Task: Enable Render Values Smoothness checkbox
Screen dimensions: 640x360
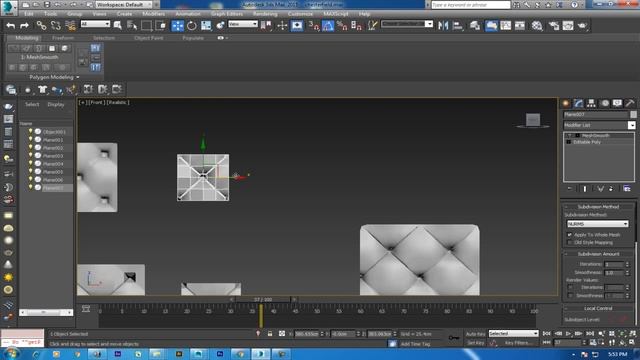Action: [x=570, y=295]
